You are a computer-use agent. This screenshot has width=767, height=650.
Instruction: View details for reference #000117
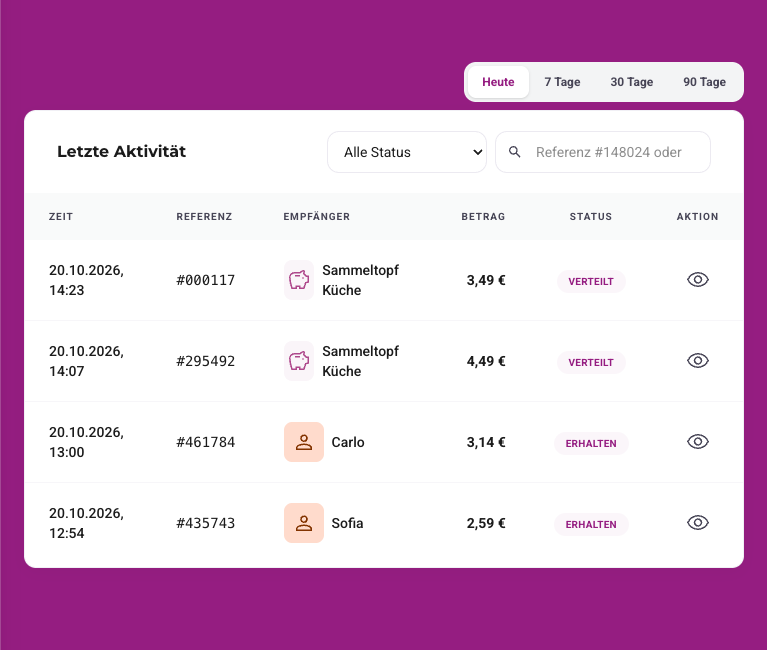coord(698,280)
